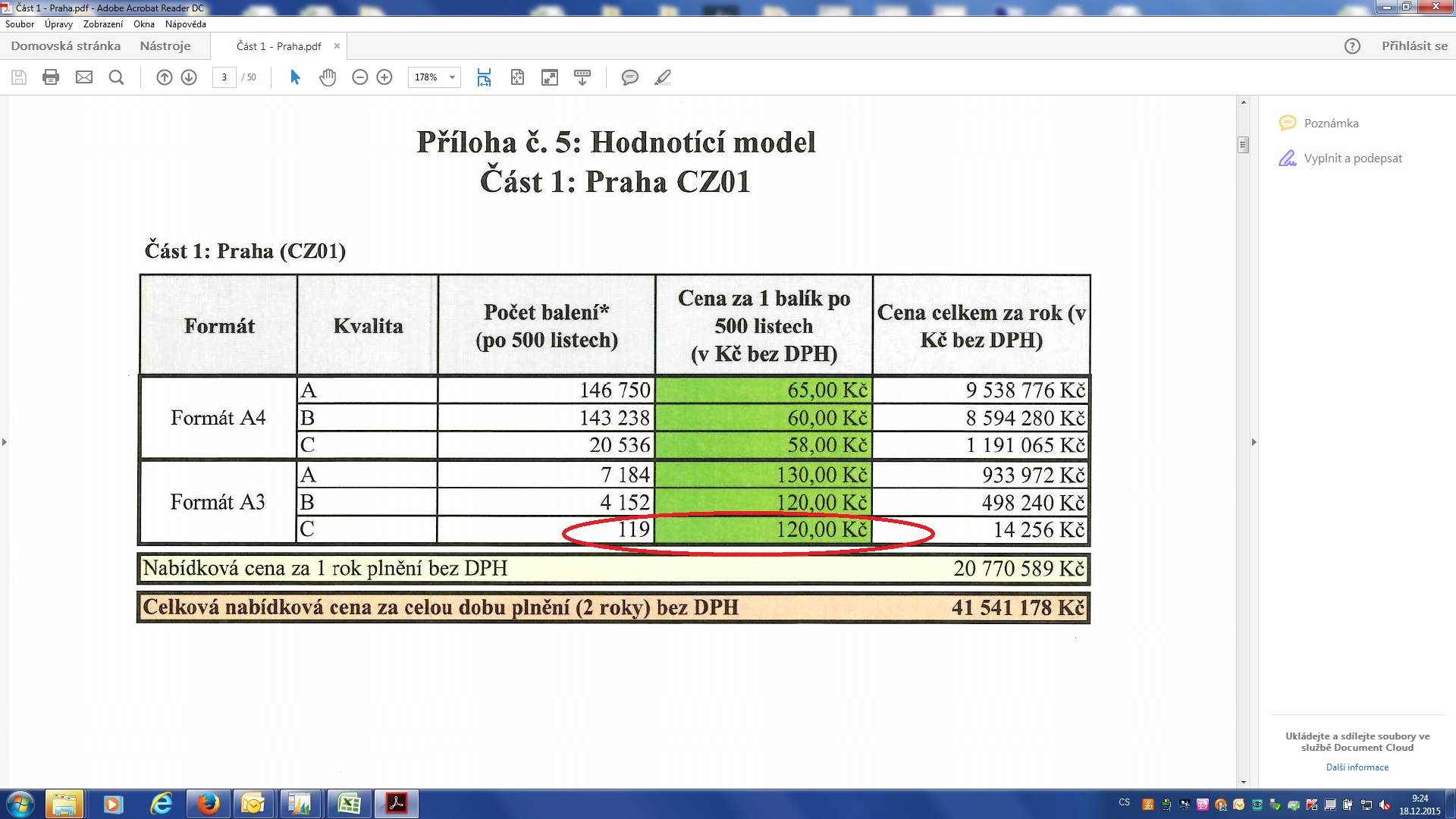Click the page number input field
This screenshot has height=819, width=1456.
[224, 77]
